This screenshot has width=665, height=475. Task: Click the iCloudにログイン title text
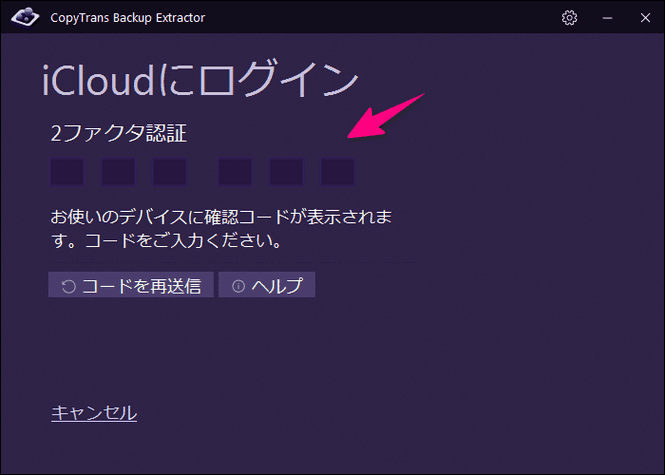[x=200, y=80]
